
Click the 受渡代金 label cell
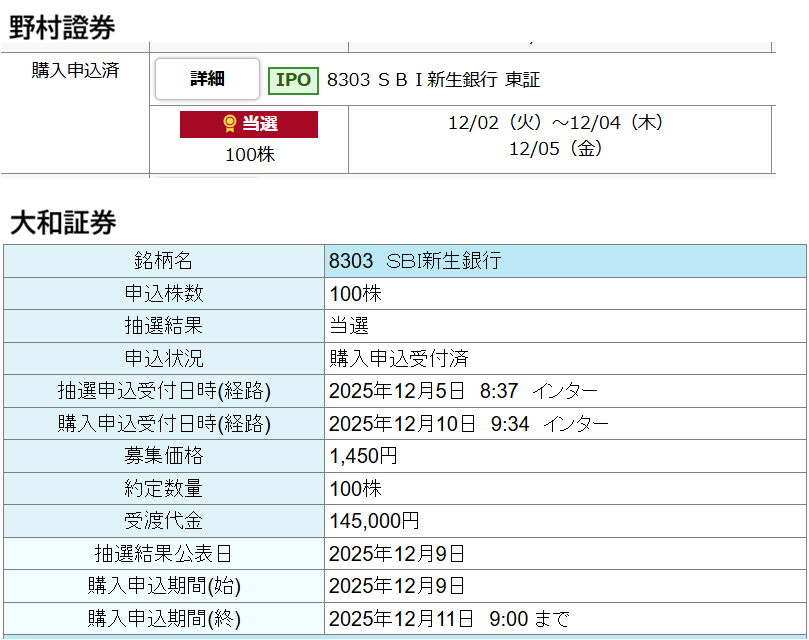(164, 521)
